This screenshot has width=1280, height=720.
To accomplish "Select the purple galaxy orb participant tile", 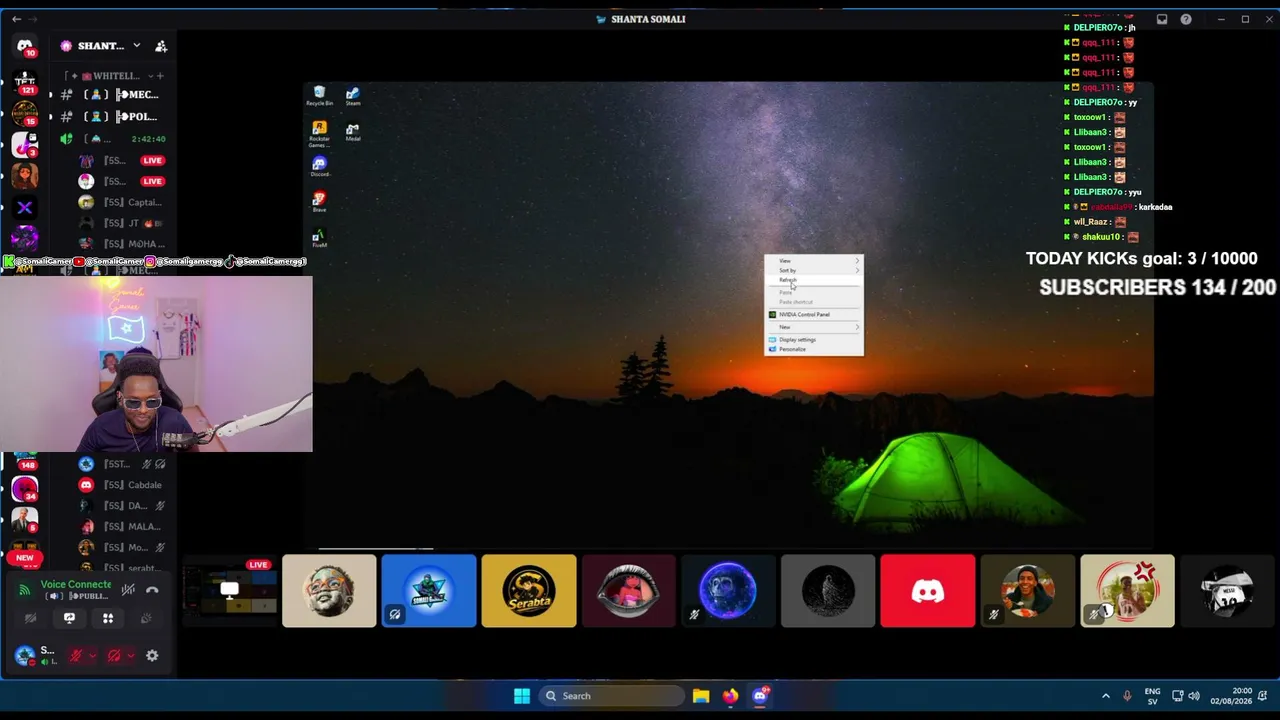I will (x=728, y=591).
